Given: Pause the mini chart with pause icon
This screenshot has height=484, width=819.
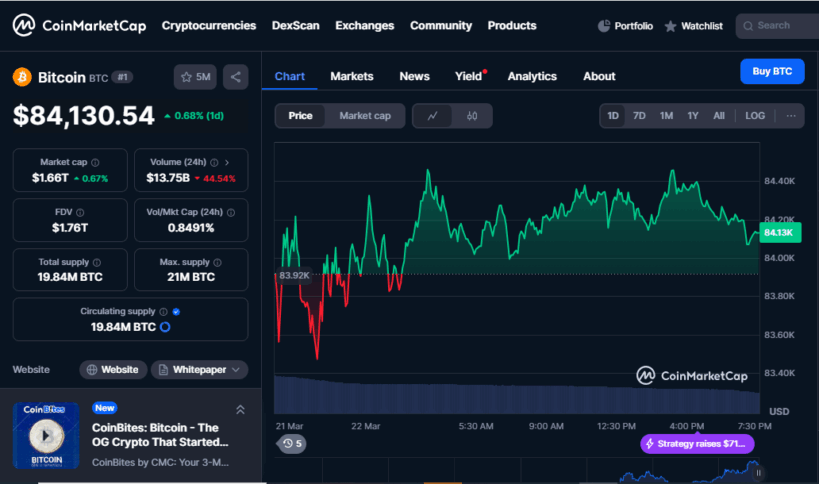Looking at the screenshot, I should 758,473.
